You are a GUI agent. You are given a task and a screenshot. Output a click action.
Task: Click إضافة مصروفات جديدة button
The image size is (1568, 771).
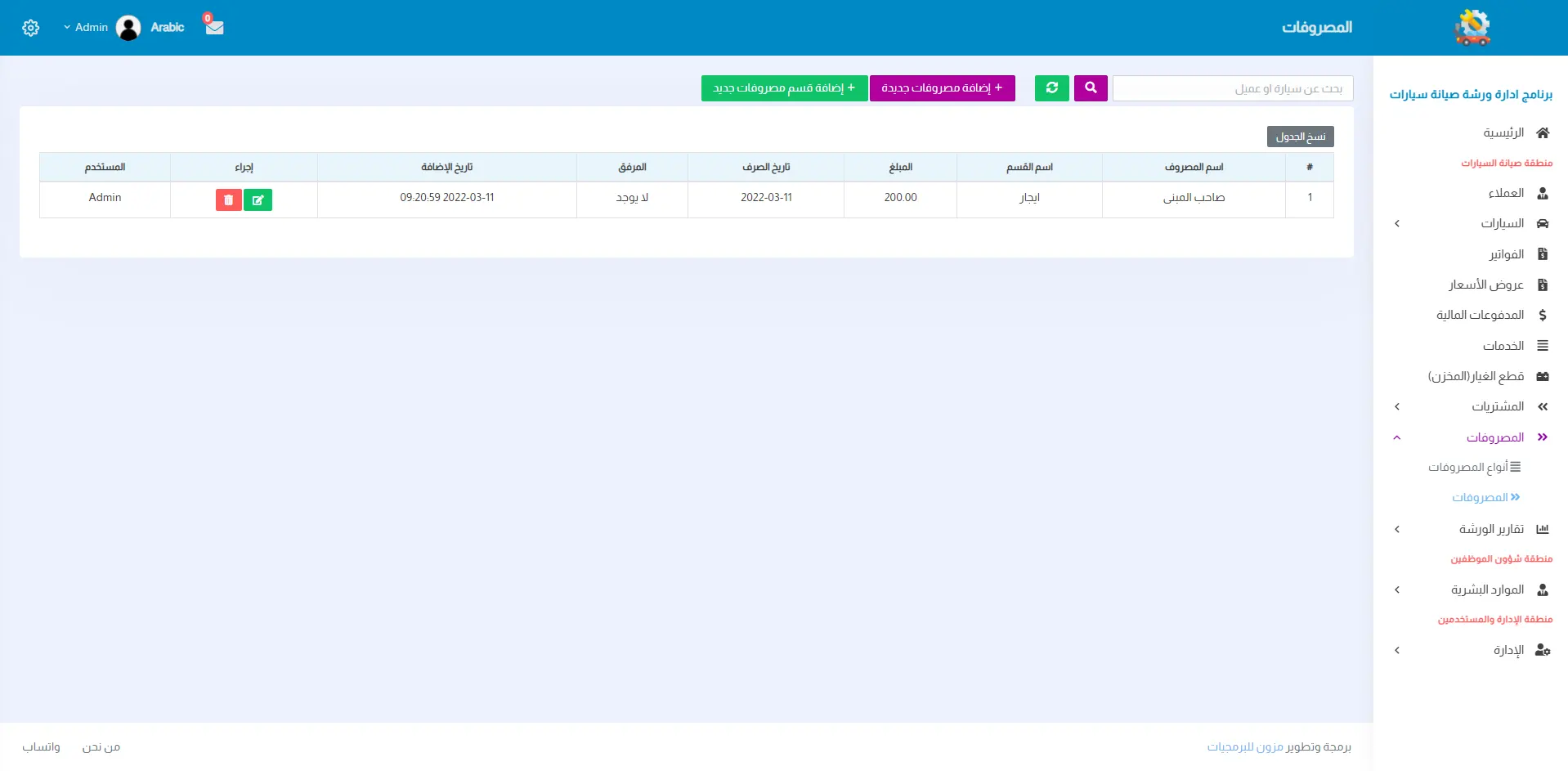tap(942, 88)
